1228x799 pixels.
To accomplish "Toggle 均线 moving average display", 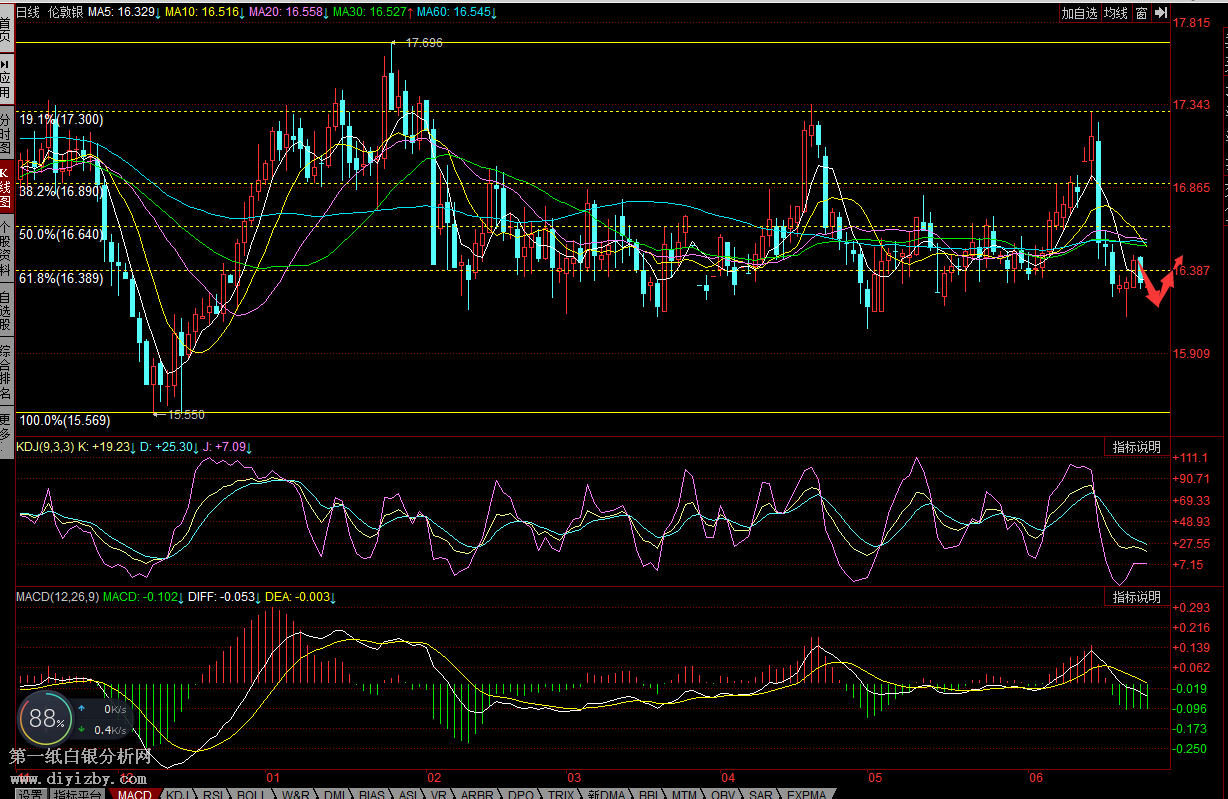I will click(1115, 13).
